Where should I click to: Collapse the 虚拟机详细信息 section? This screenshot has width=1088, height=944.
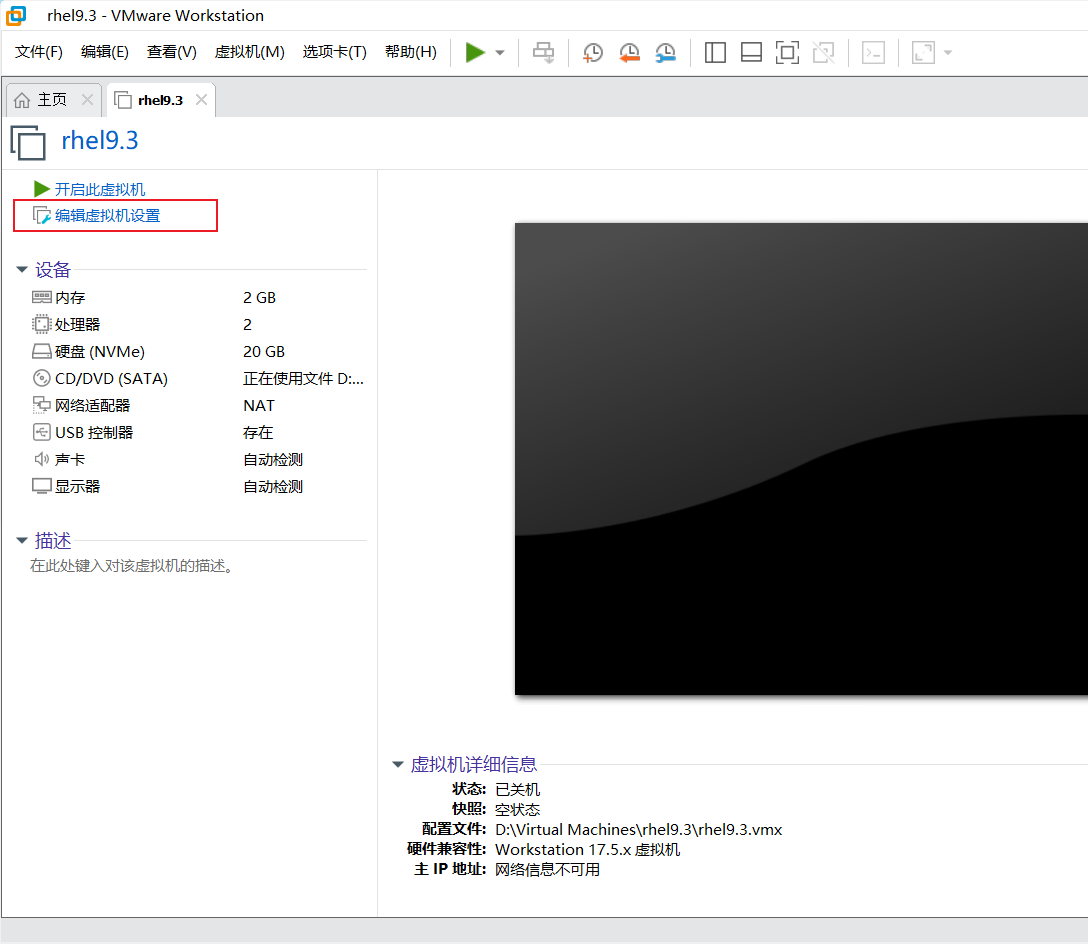tap(398, 764)
